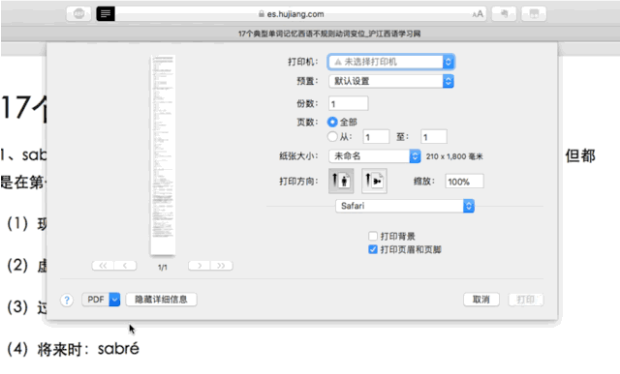The width and height of the screenshot is (620, 374).
Task: Click the 打印 print button
Action: (x=525, y=299)
